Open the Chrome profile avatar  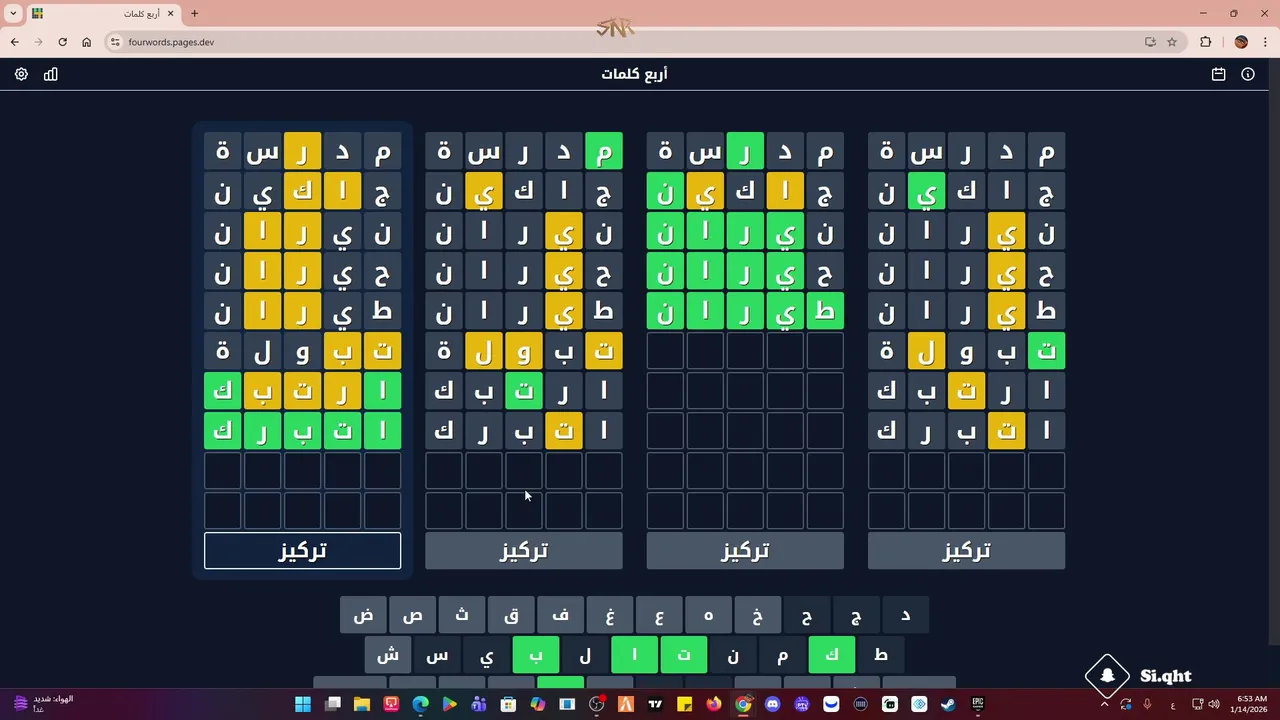pos(1241,42)
